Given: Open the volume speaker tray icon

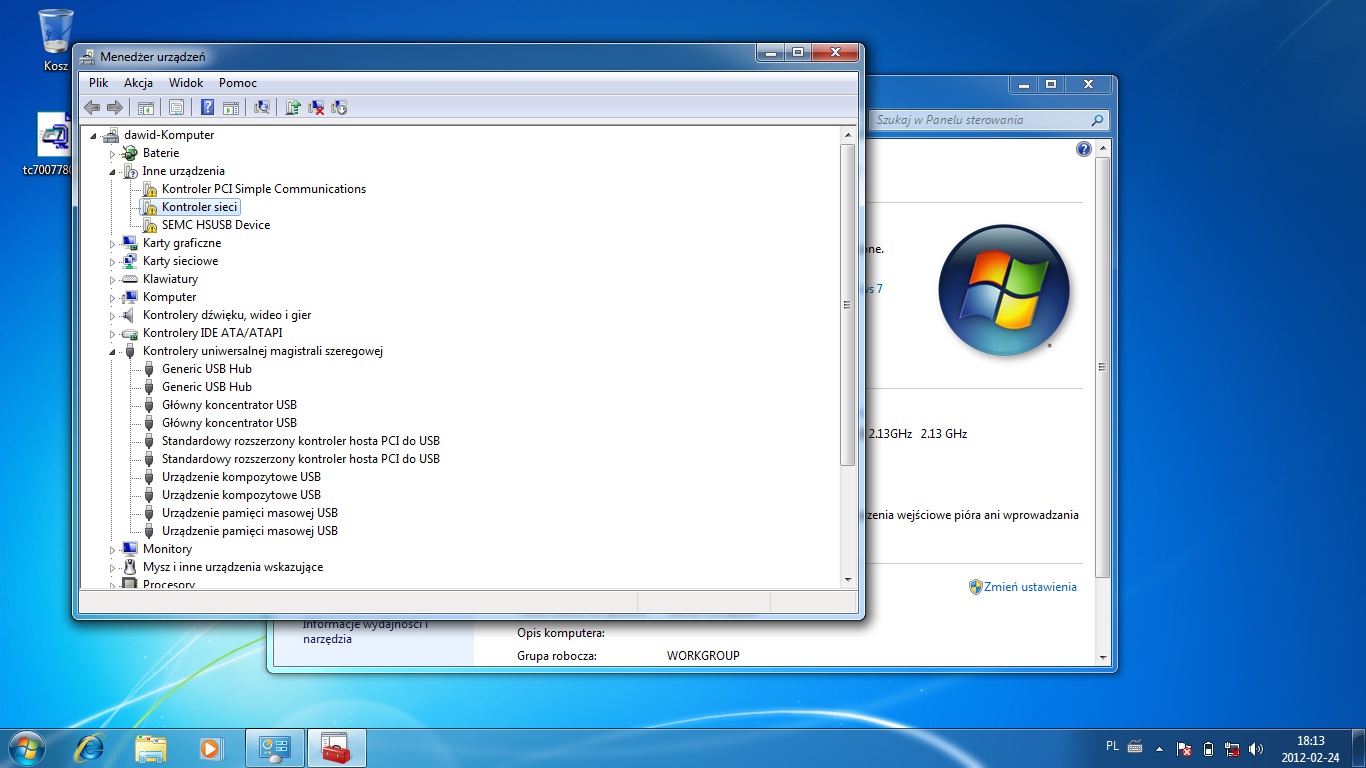Looking at the screenshot, I should (1256, 748).
